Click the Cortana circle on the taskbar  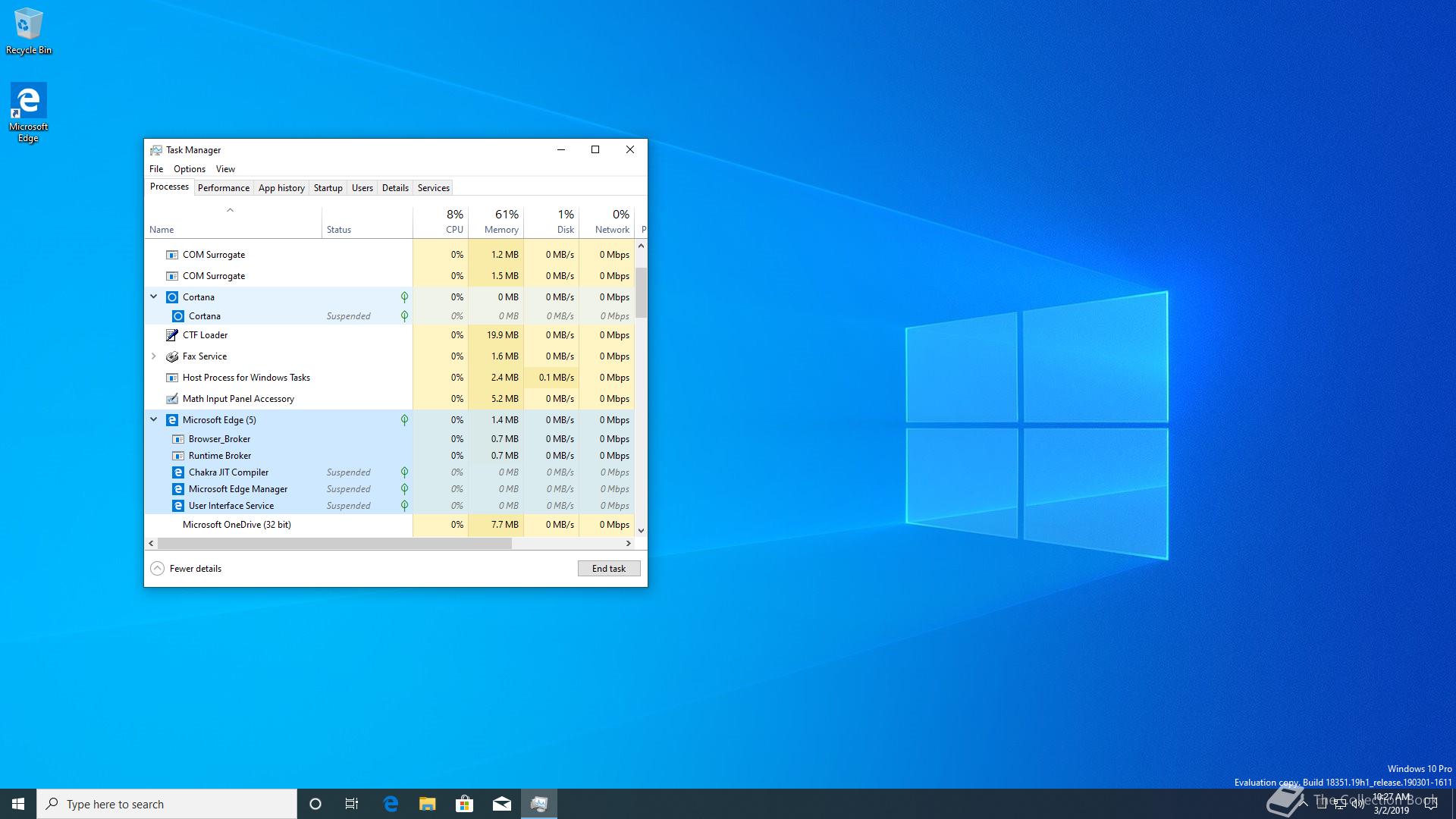tap(315, 804)
